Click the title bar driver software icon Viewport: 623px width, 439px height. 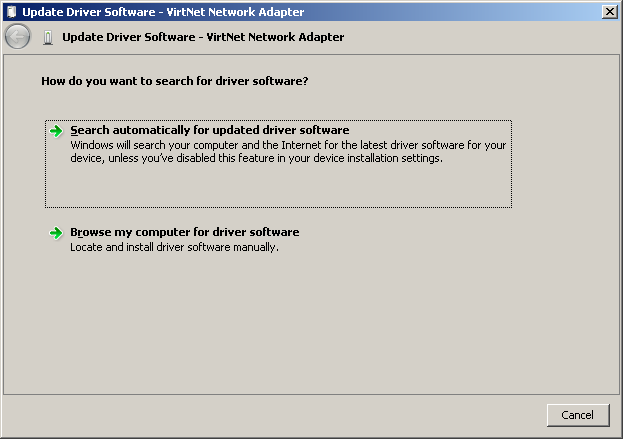coord(12,12)
